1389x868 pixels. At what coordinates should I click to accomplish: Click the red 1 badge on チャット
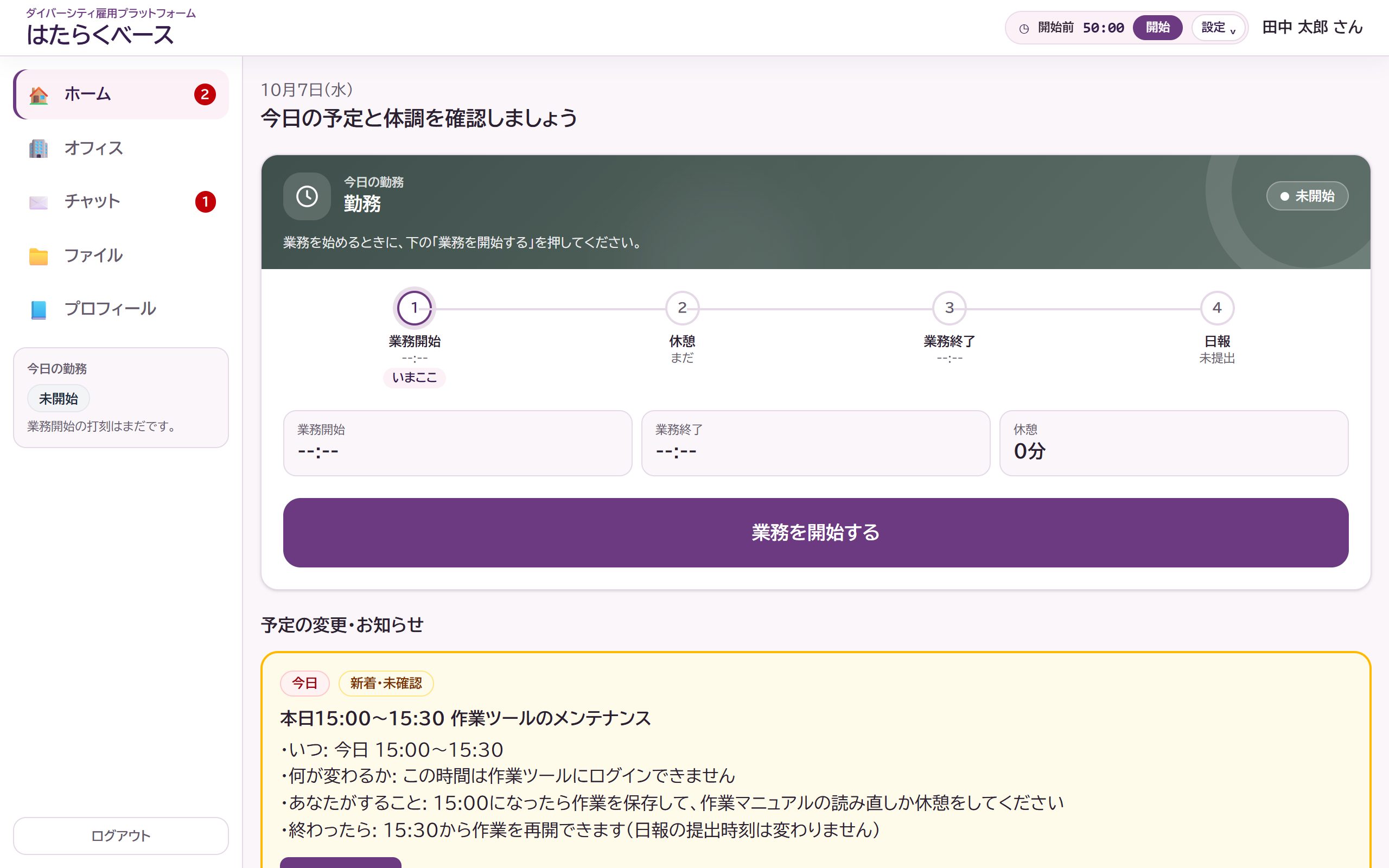[205, 202]
